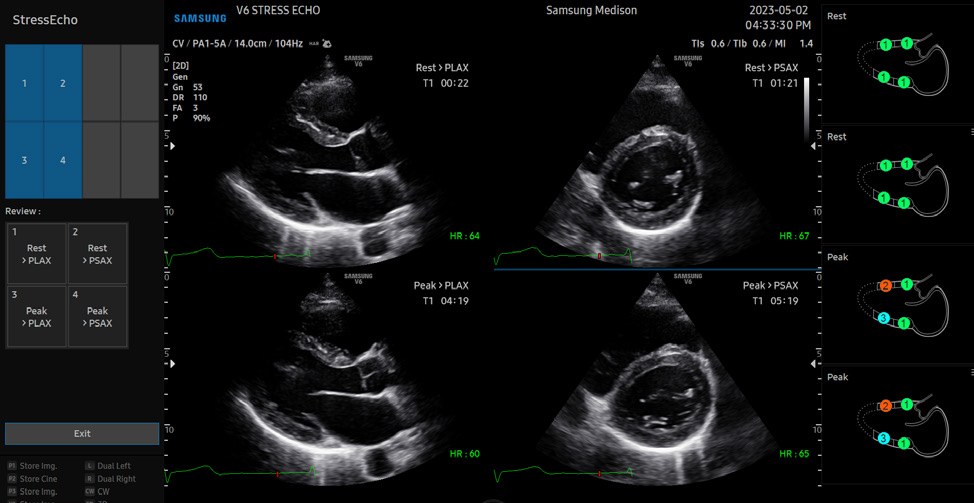Select the L Dual Left icon
This screenshot has width=974, height=503.
click(x=89, y=466)
